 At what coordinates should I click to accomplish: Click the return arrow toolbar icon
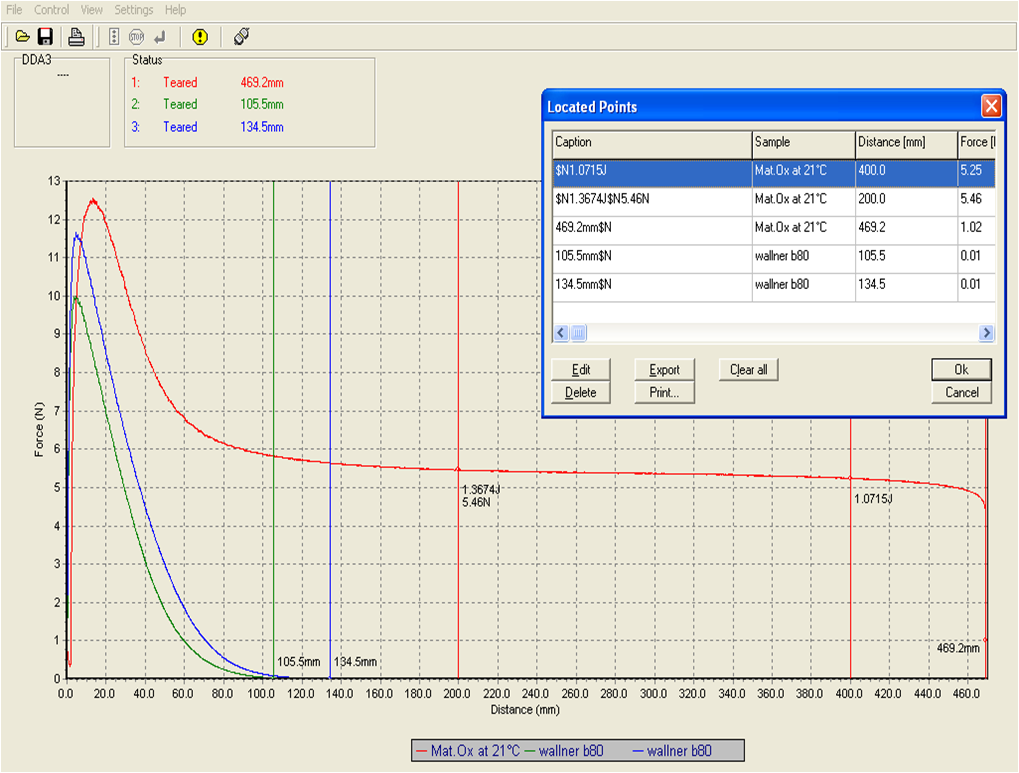point(160,37)
